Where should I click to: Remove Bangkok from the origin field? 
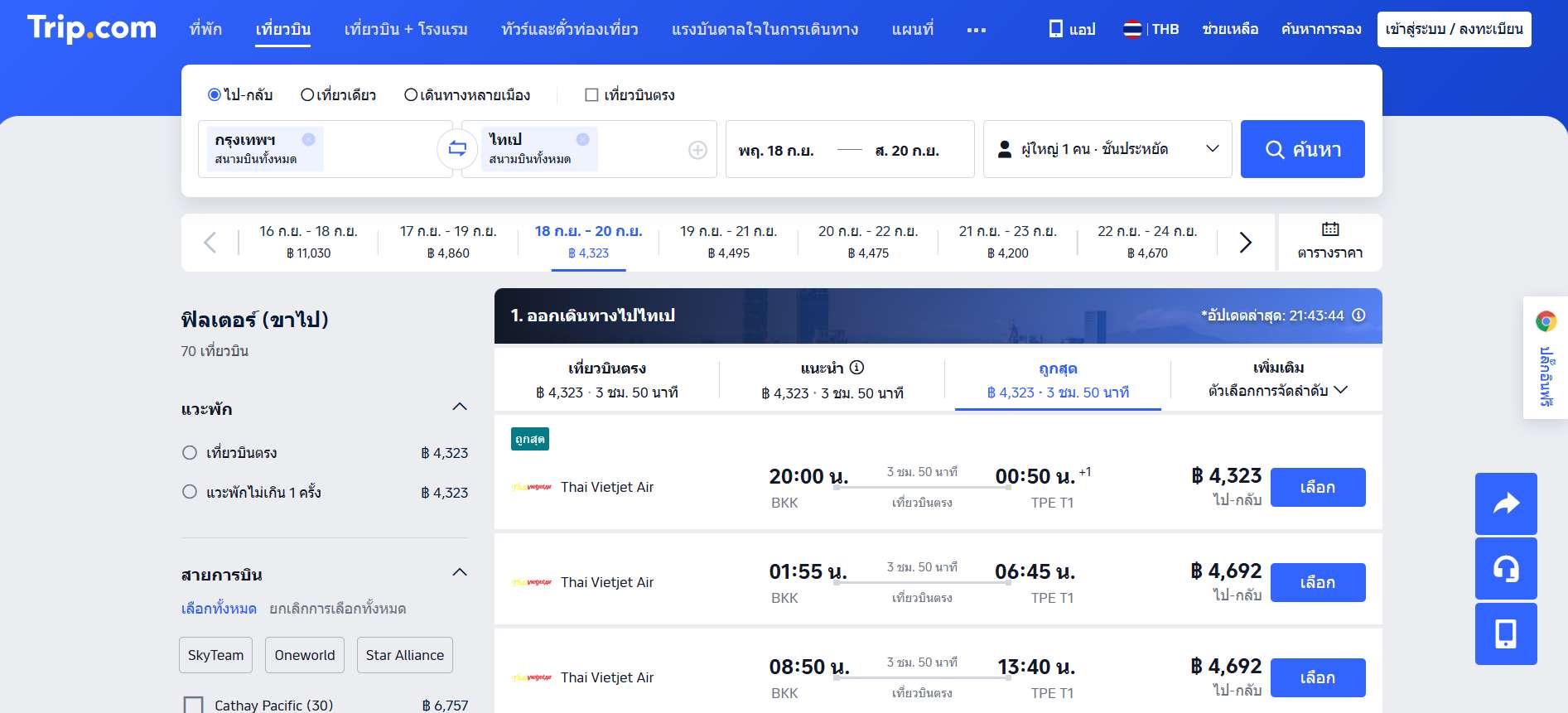[x=308, y=139]
